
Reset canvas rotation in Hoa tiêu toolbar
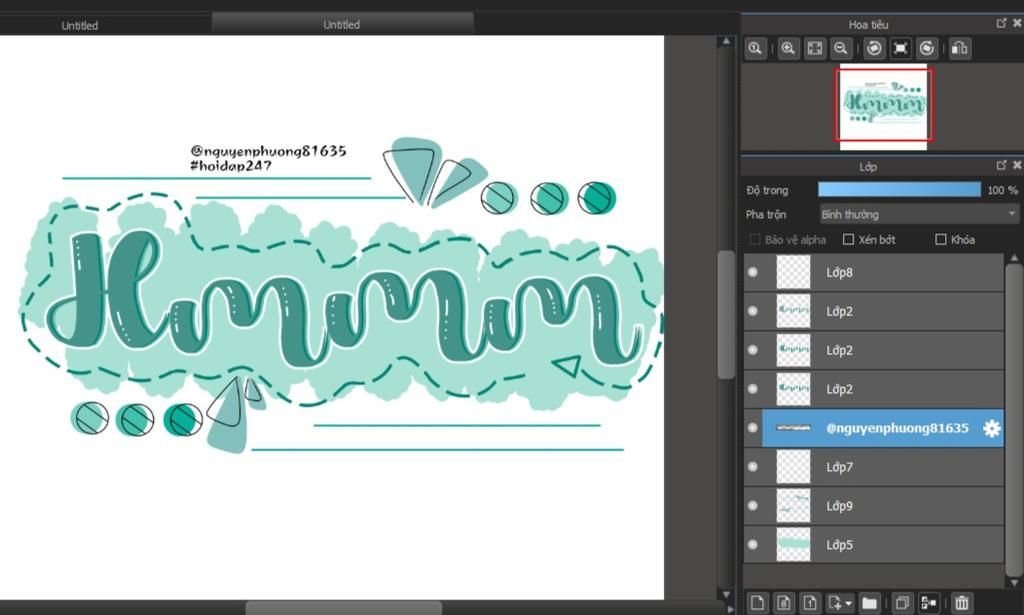[x=901, y=48]
